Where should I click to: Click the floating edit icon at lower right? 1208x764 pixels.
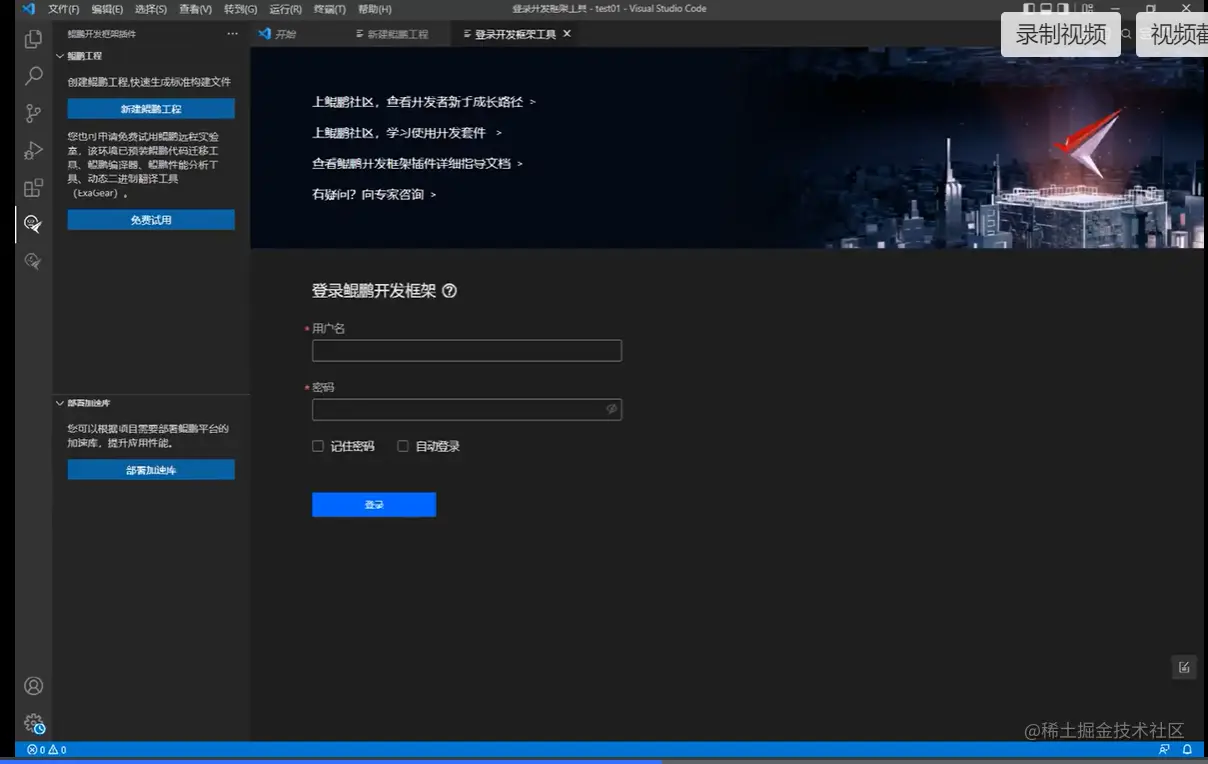click(x=1184, y=667)
